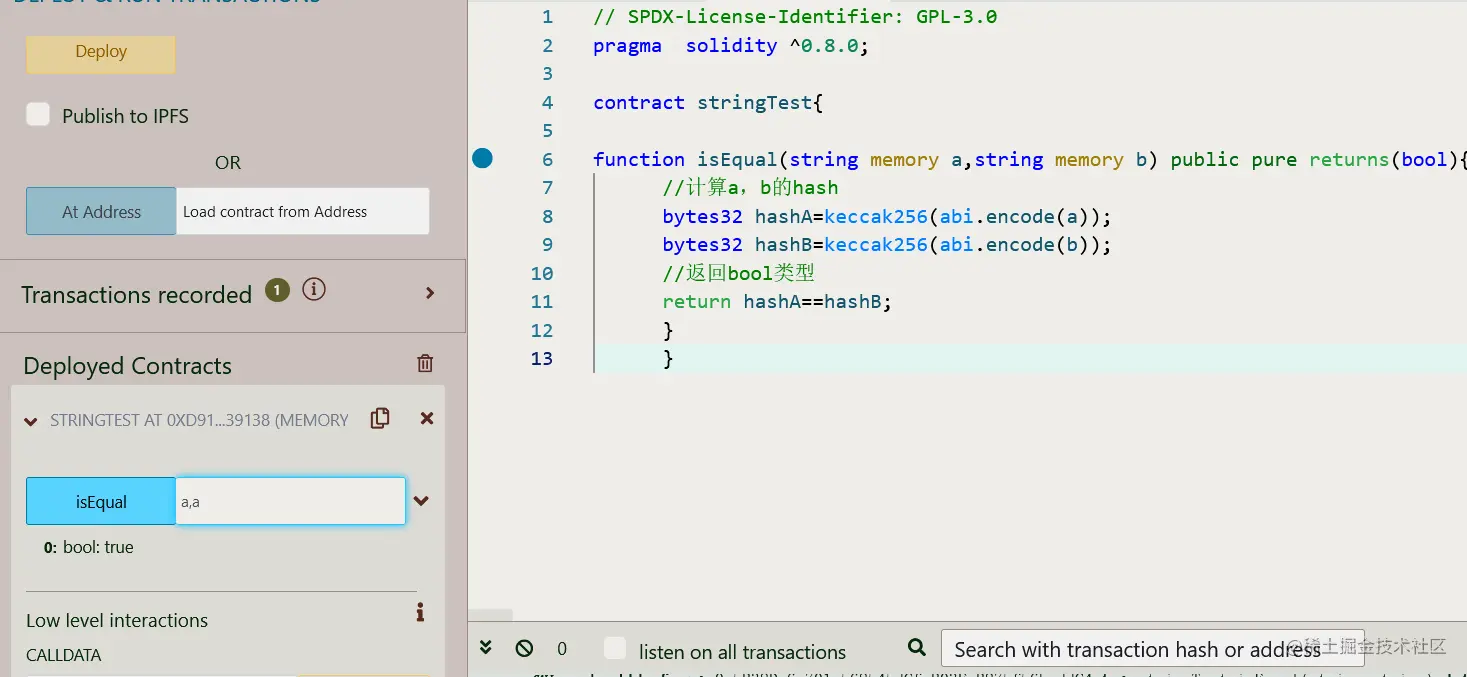Focus the transaction hash search field
Screen dimensions: 1467x677
[x=1152, y=649]
